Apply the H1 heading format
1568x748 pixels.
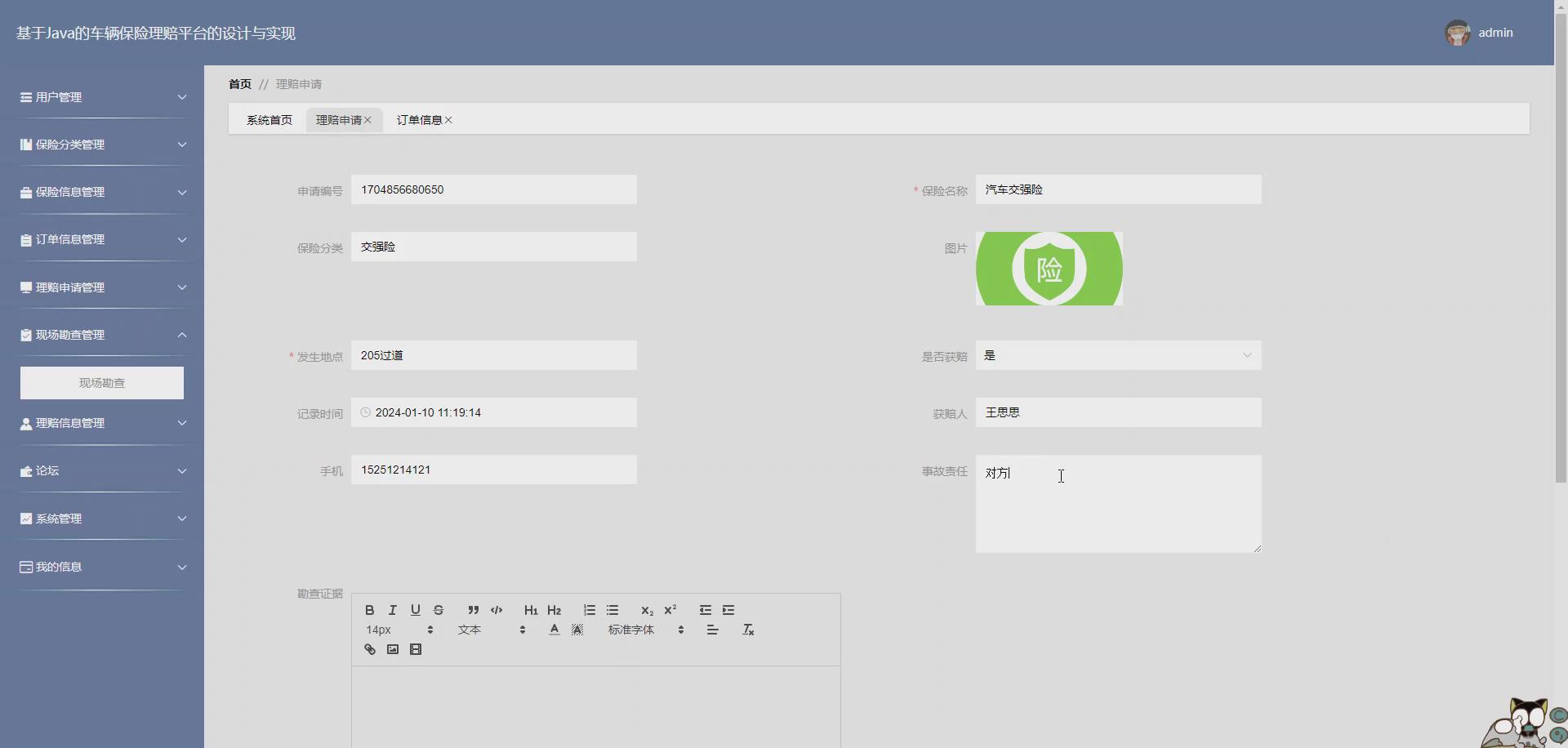(530, 609)
